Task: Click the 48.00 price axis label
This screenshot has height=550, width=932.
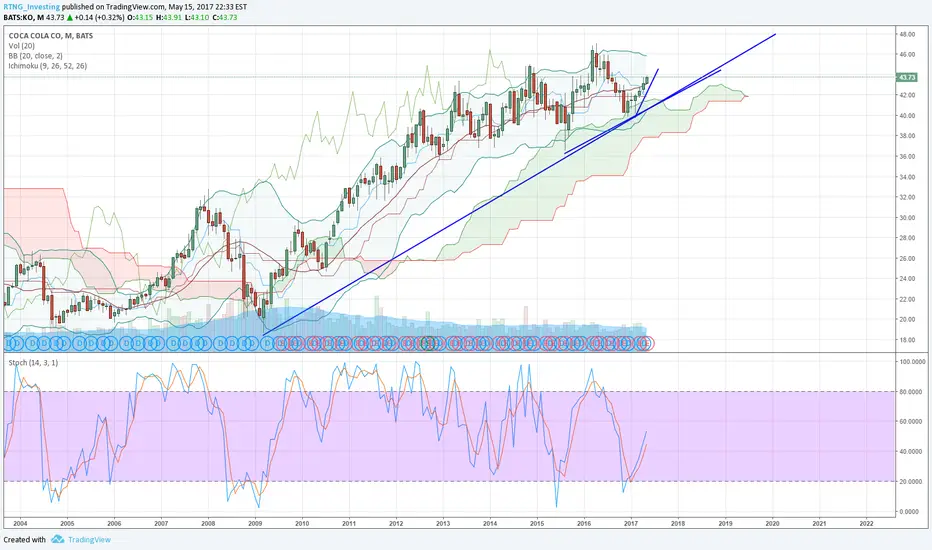Action: pos(907,34)
